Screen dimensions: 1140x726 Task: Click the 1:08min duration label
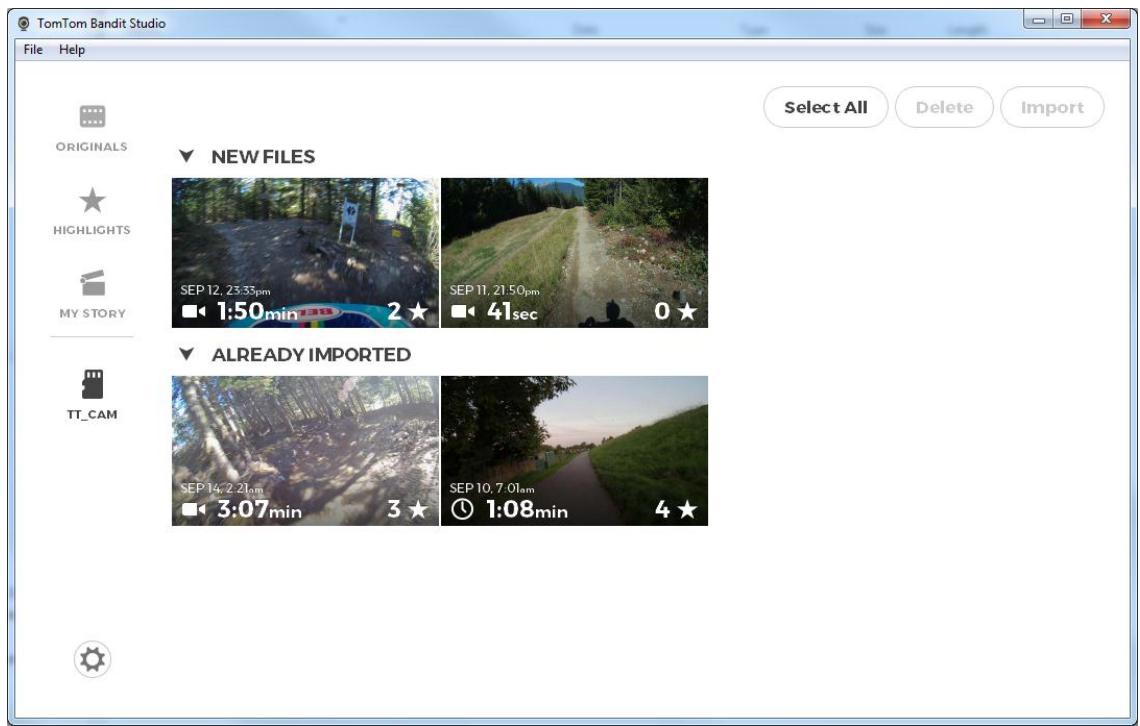click(x=526, y=509)
